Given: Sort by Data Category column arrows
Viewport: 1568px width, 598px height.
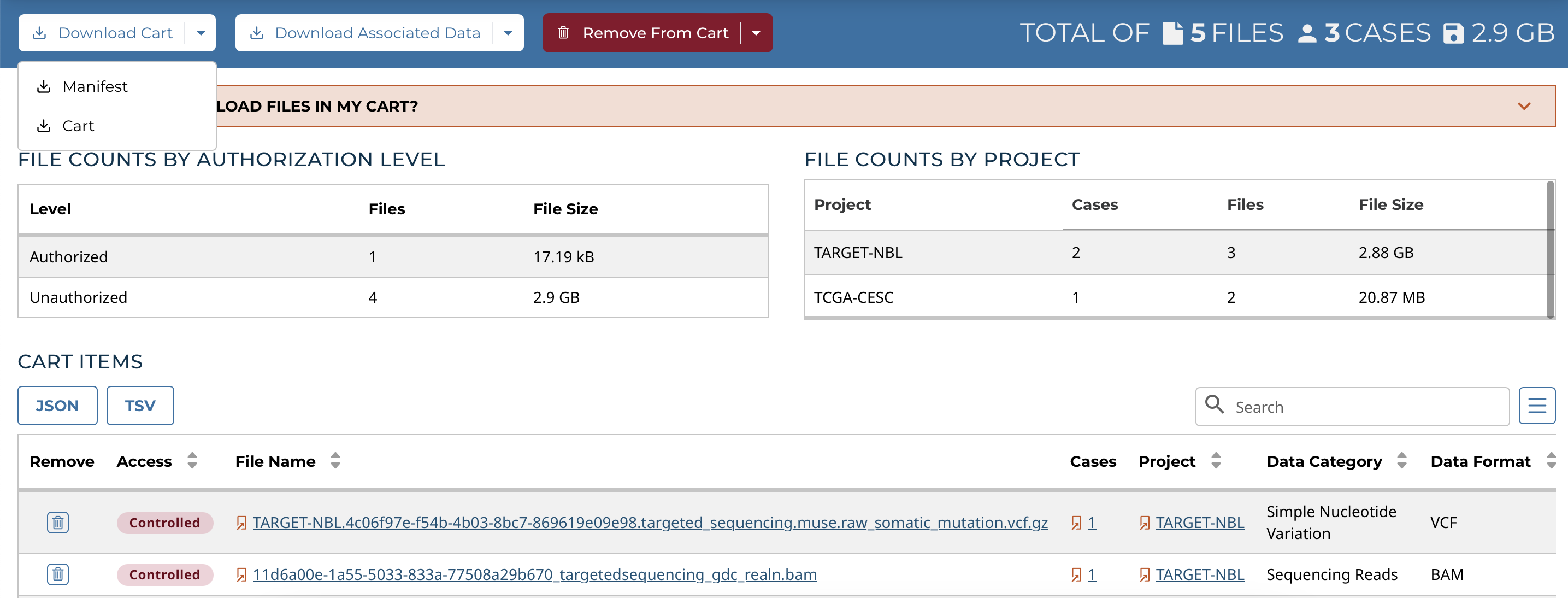Looking at the screenshot, I should 1402,461.
